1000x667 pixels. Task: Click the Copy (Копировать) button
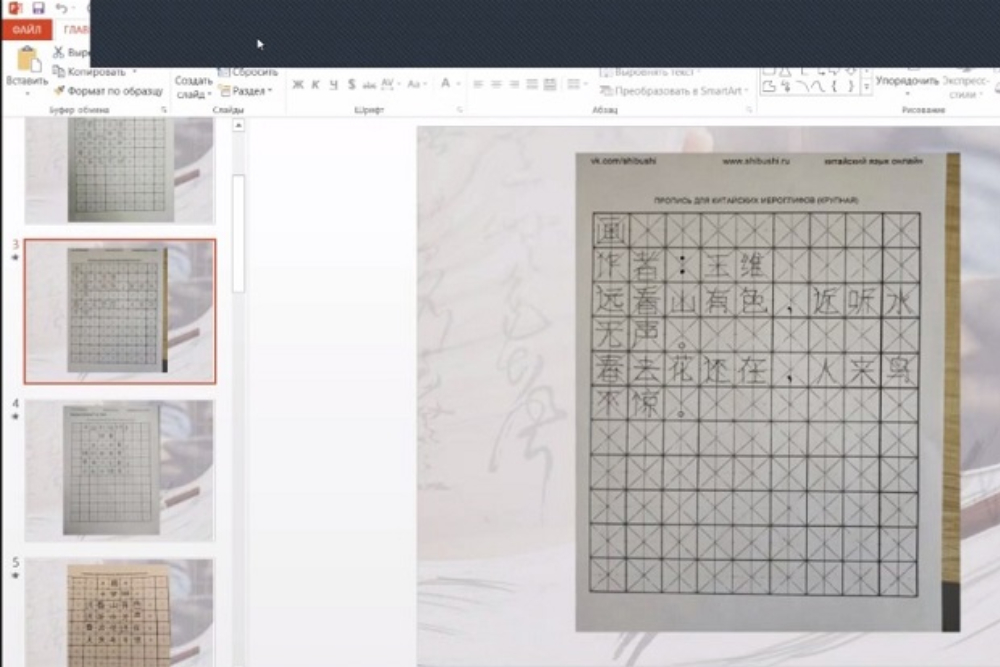click(x=95, y=72)
